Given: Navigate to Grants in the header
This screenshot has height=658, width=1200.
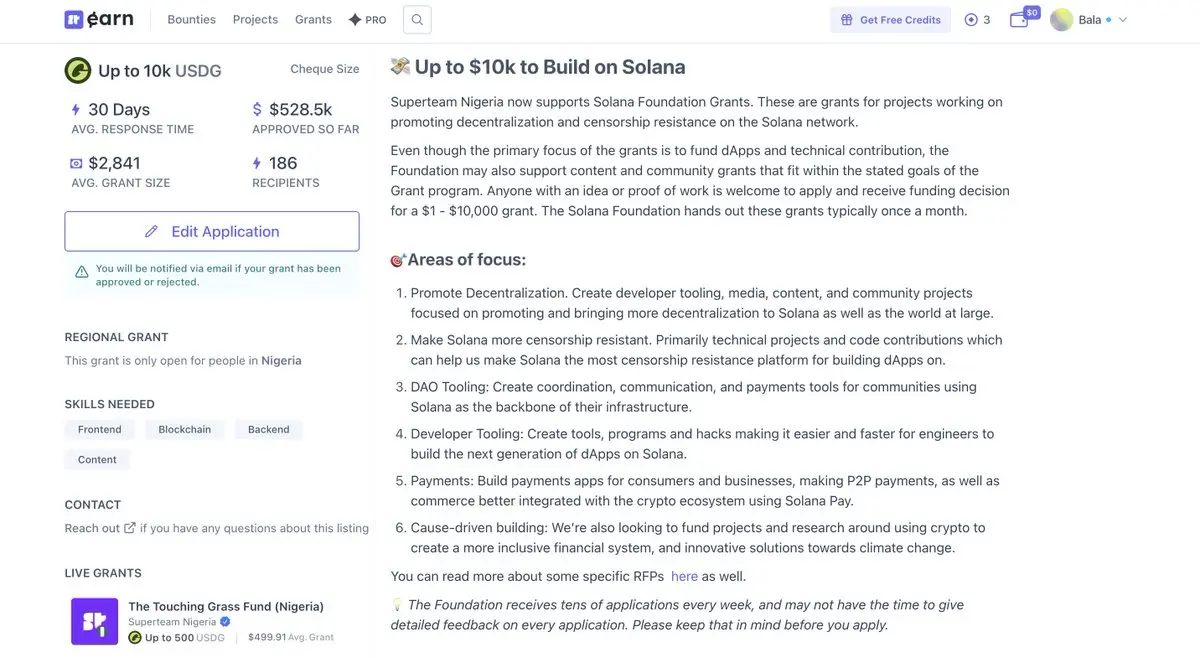Looking at the screenshot, I should pyautogui.click(x=313, y=20).
